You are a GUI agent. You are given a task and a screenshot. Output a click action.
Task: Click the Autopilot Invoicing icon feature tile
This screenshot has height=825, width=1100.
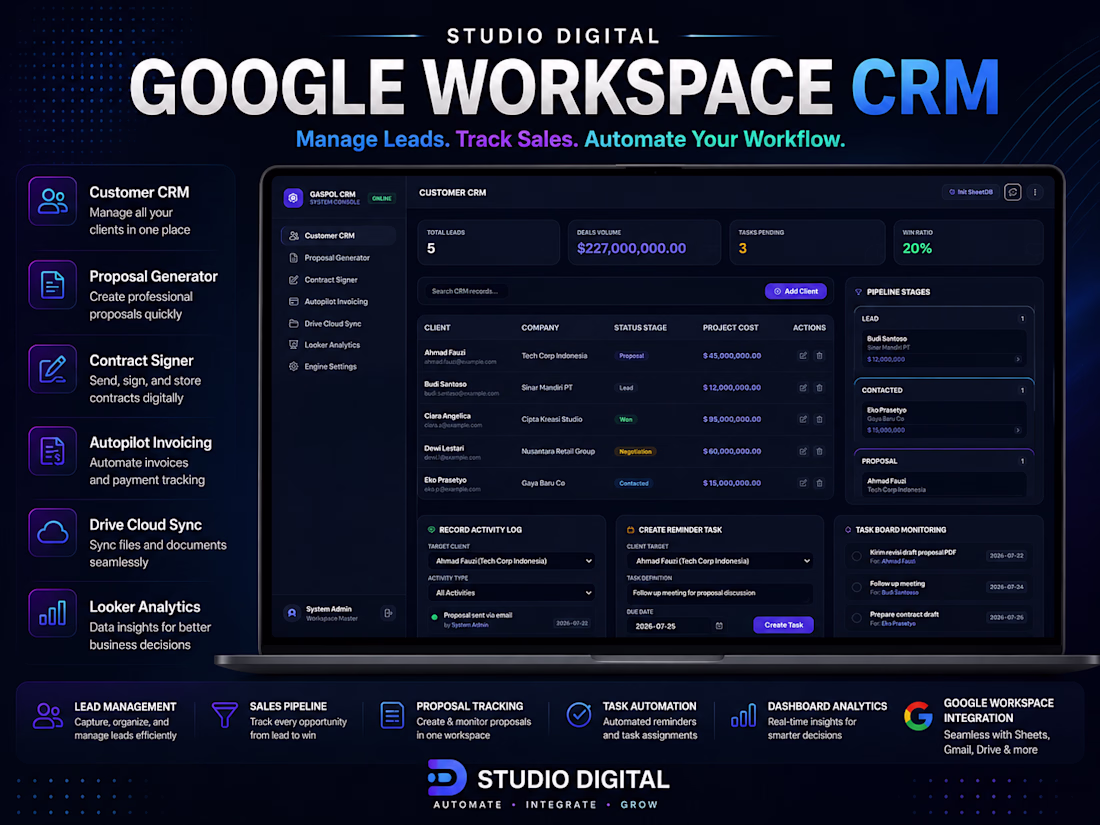[53, 450]
